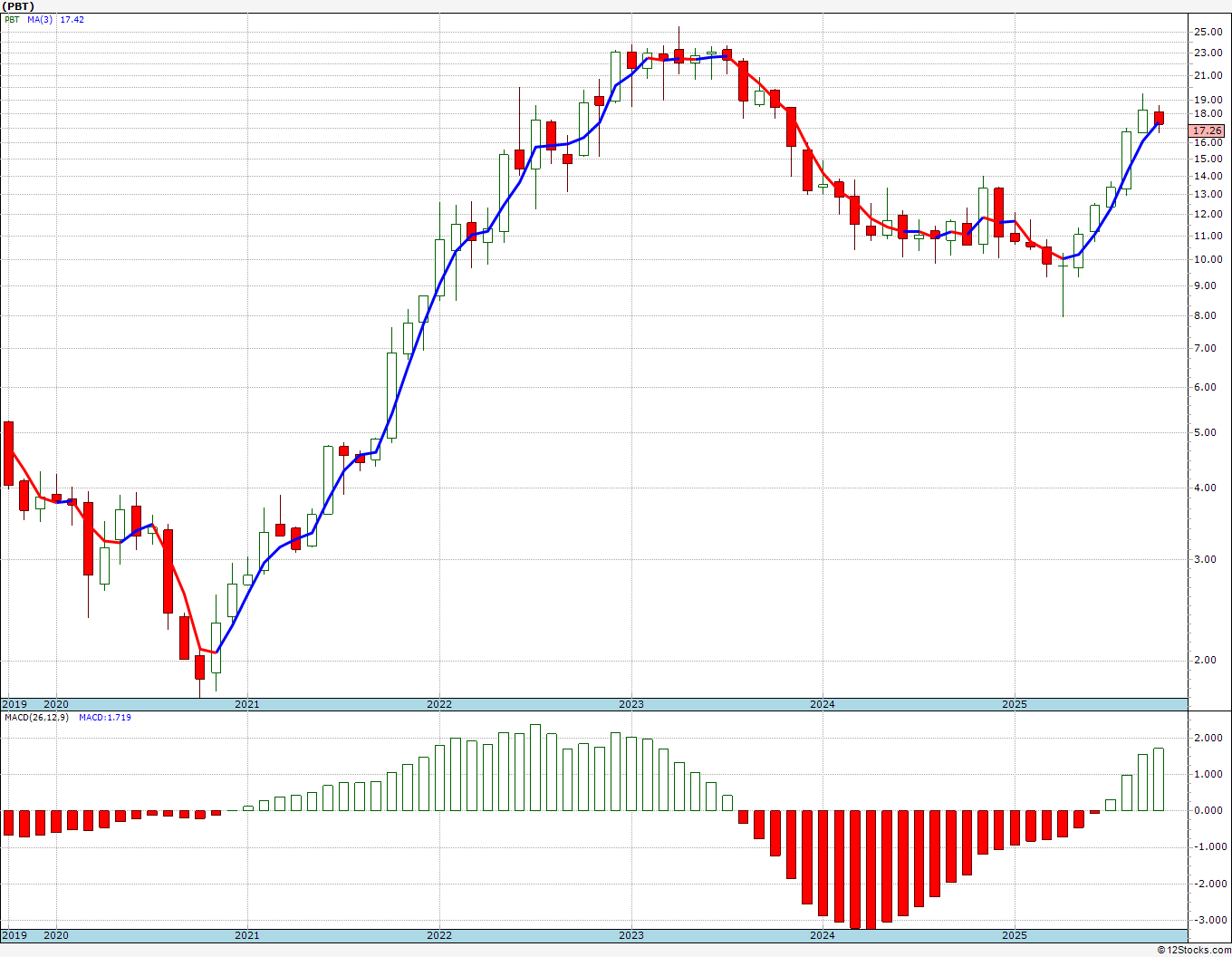
Task: Select the -1.000 MACD axis label
Action: coord(1208,846)
